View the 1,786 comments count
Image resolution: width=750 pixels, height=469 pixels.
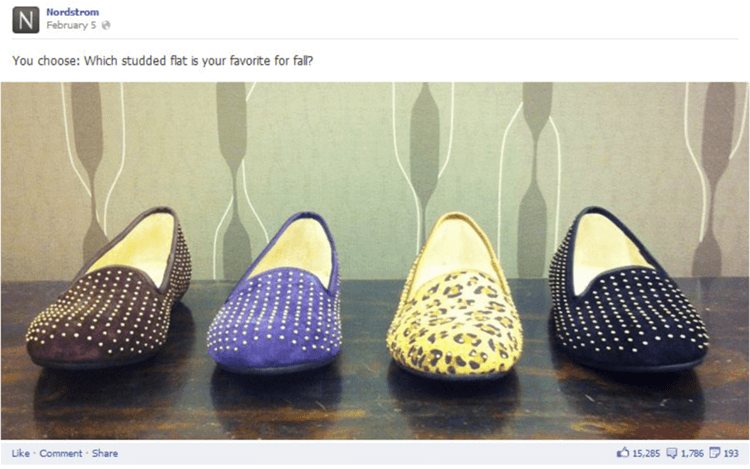692,453
